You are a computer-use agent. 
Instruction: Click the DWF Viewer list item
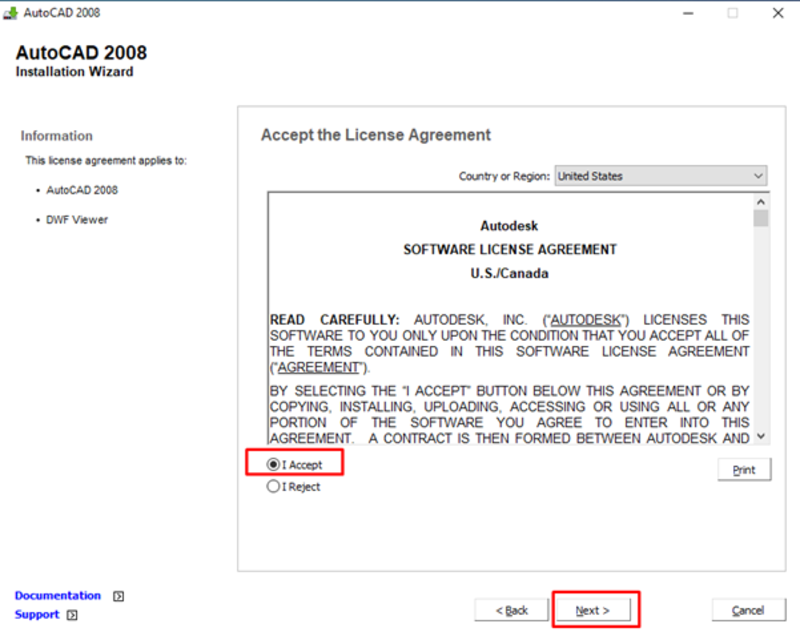click(77, 220)
